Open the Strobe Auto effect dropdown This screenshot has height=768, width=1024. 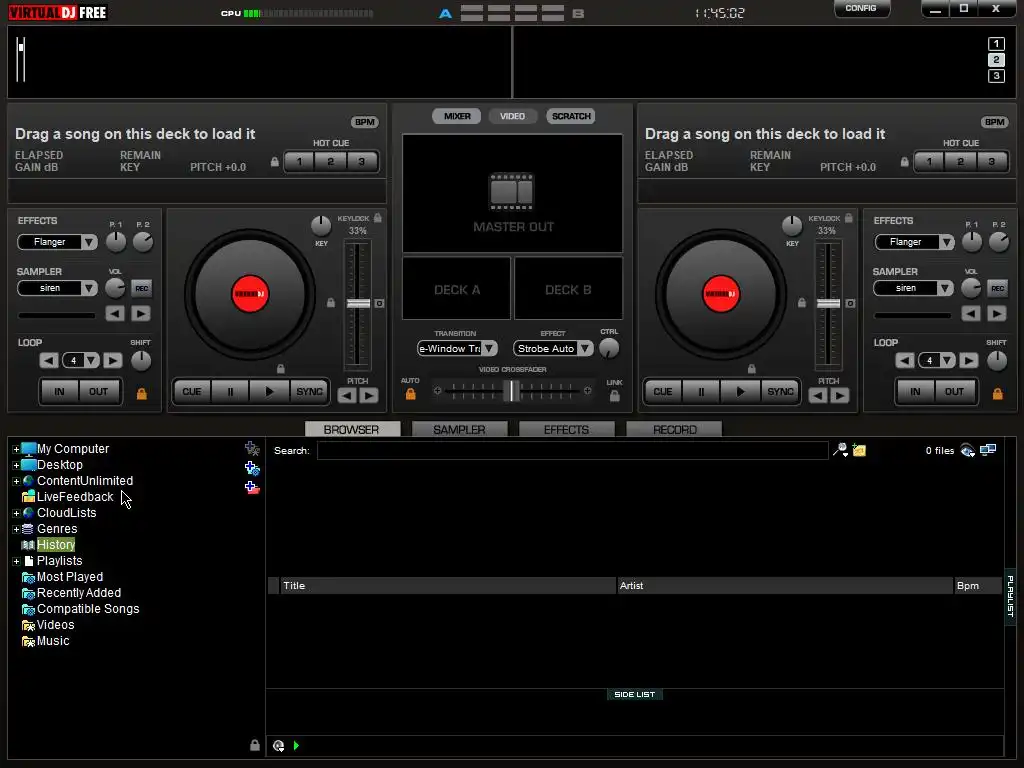pos(585,349)
